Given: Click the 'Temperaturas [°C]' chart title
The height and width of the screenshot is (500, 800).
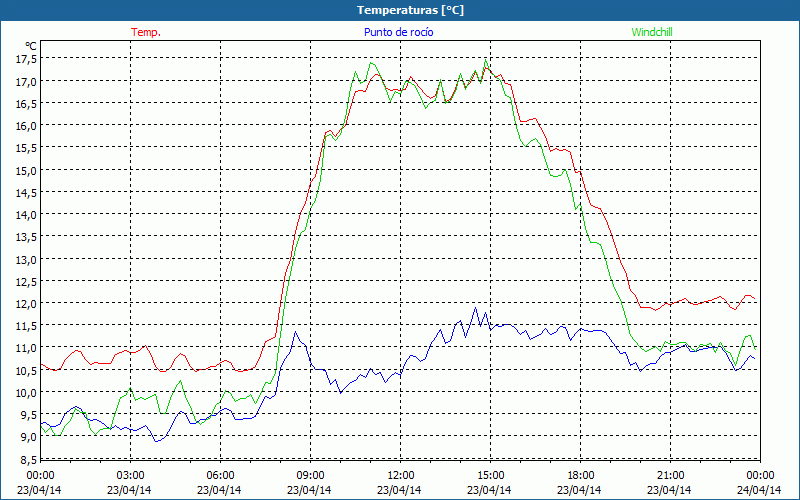Looking at the screenshot, I should pos(410,10).
